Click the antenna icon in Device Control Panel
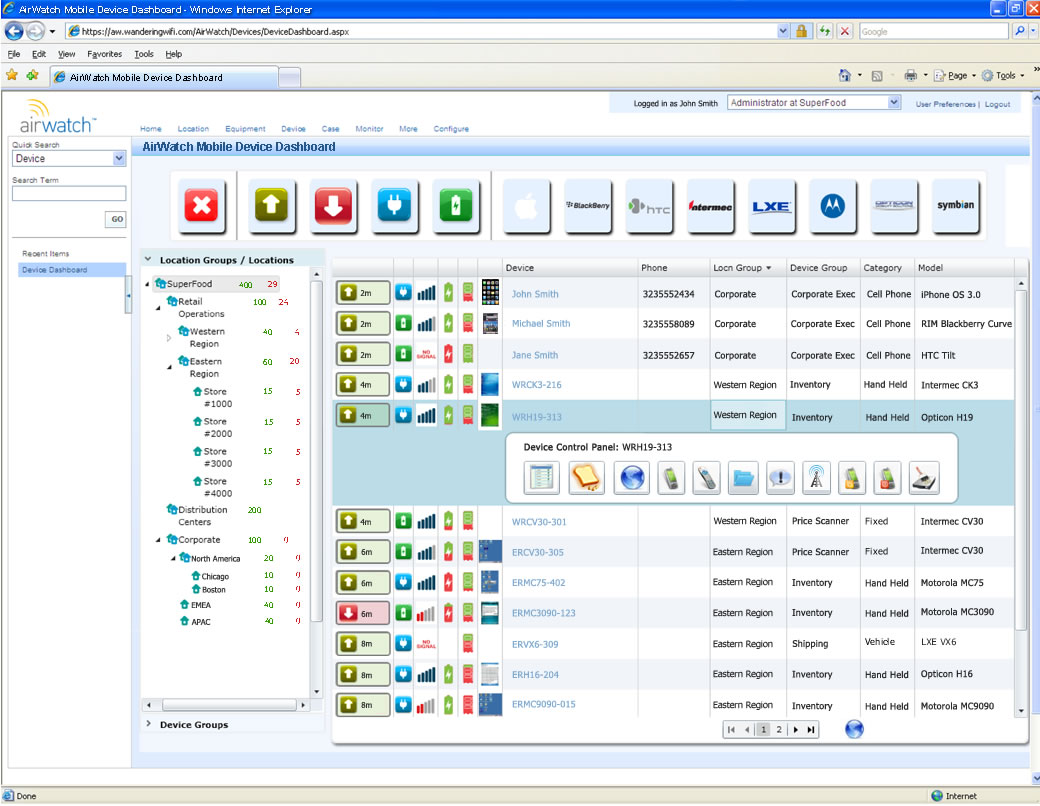1040x806 pixels. (x=815, y=478)
